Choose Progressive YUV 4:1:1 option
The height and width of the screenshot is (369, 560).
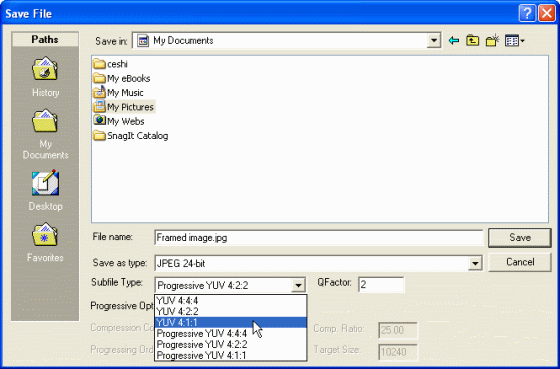[x=231, y=355]
